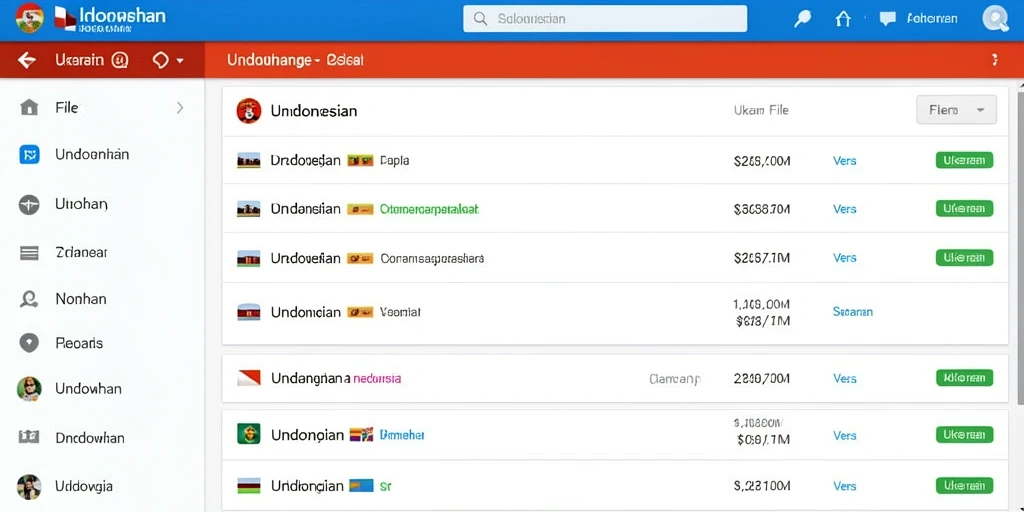Screen dimensions: 1024x512
Task: Click Vers link in Undangriana row
Action: click(844, 378)
